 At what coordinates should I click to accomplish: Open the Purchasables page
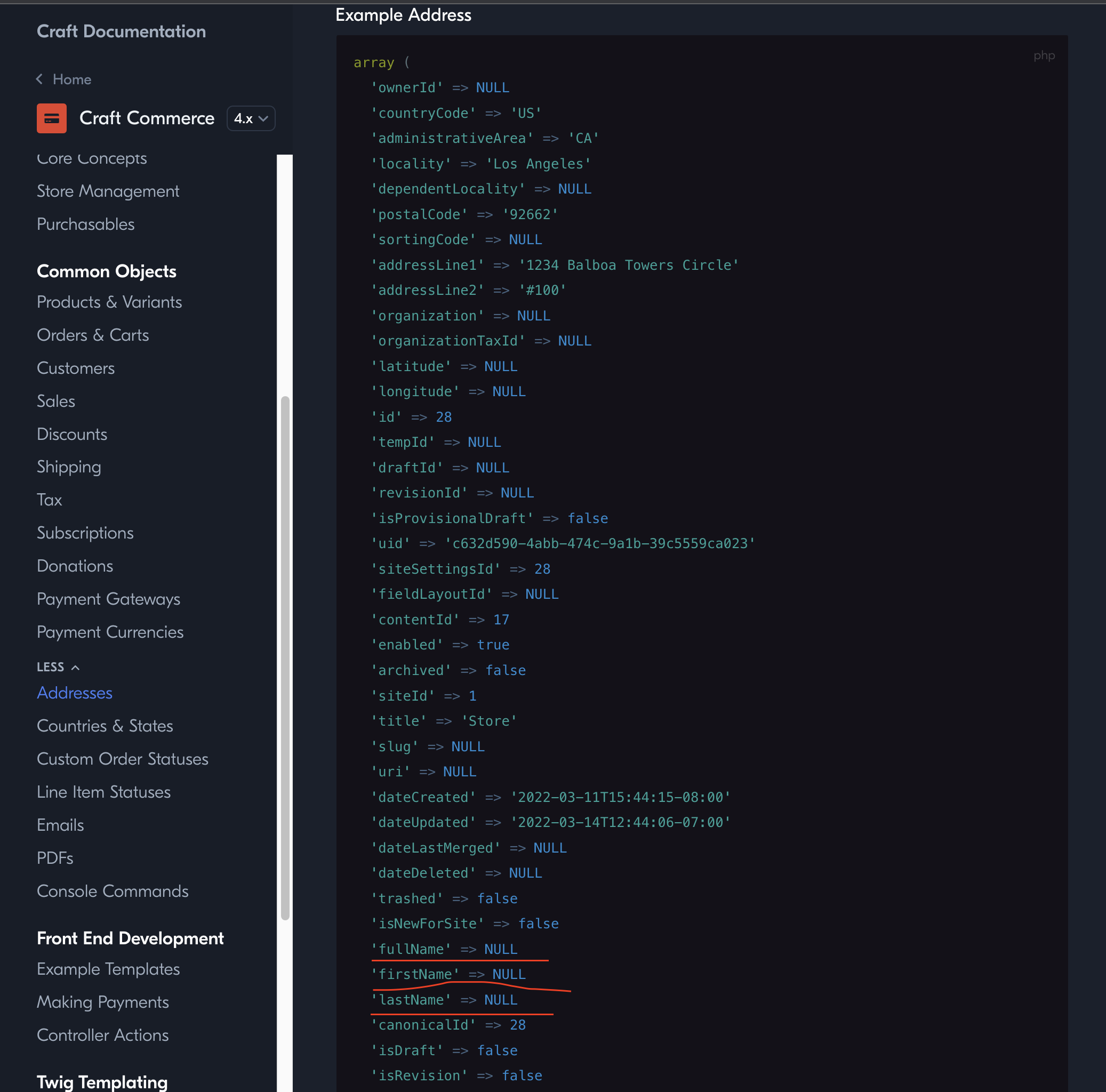[86, 224]
